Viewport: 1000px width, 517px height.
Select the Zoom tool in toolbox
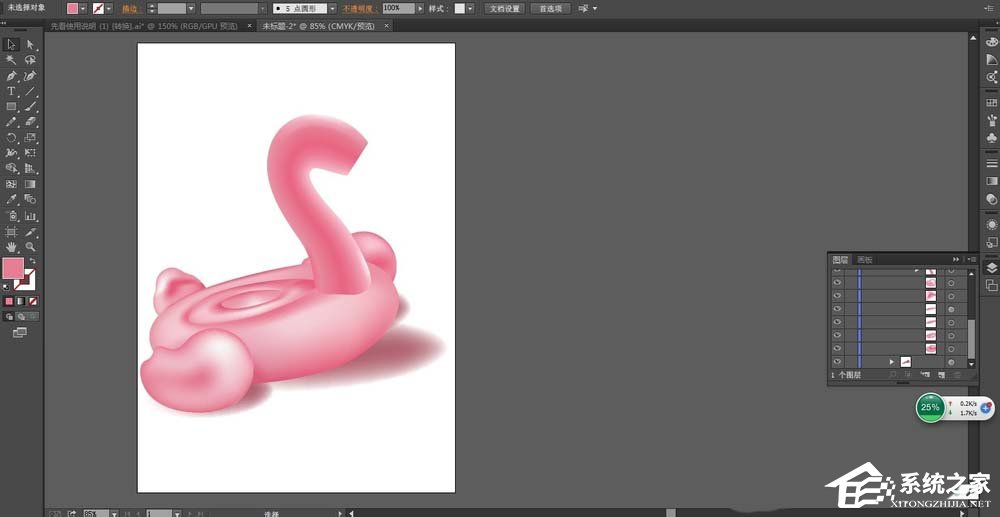[x=30, y=246]
